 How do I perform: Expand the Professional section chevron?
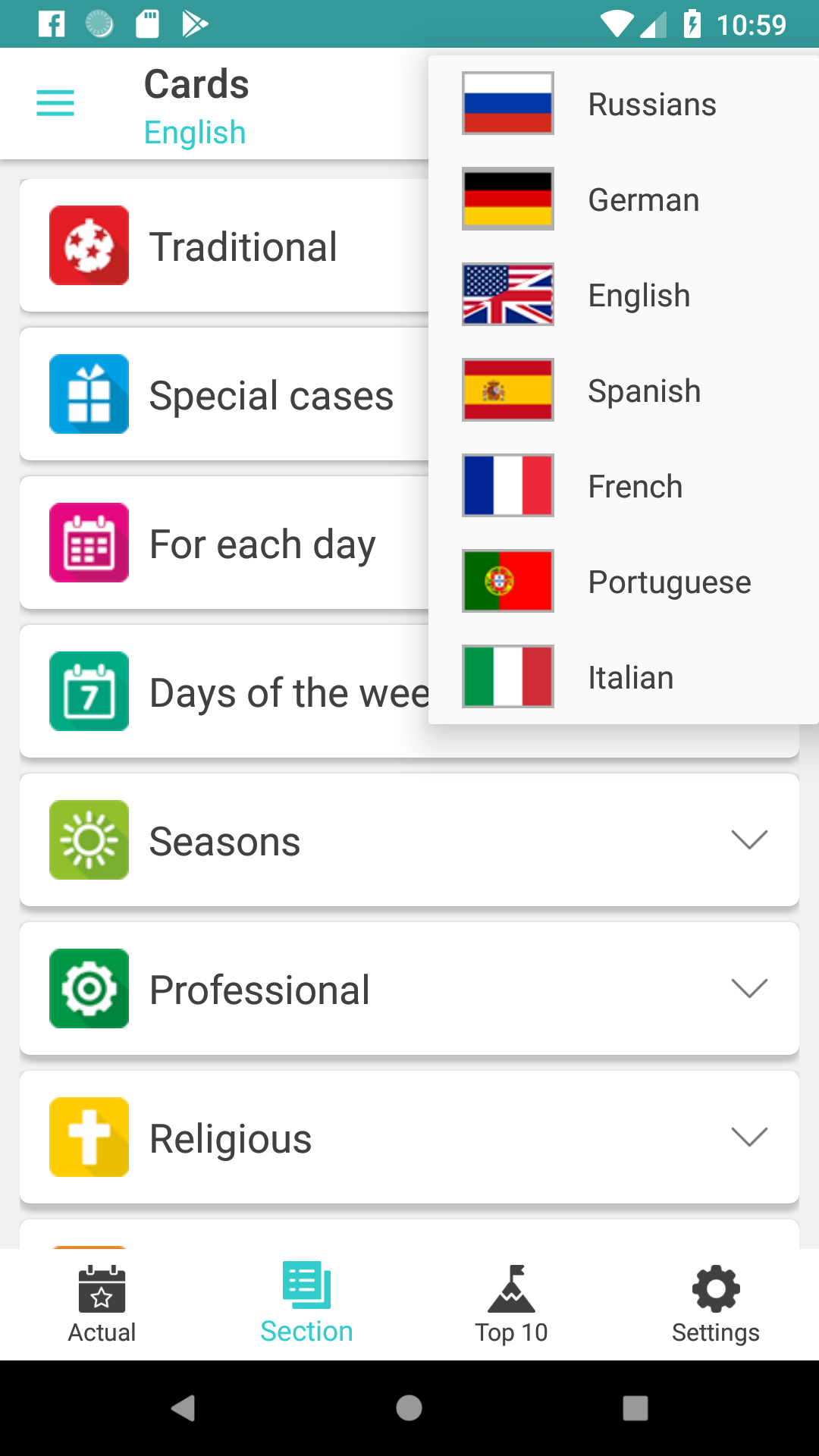click(748, 989)
